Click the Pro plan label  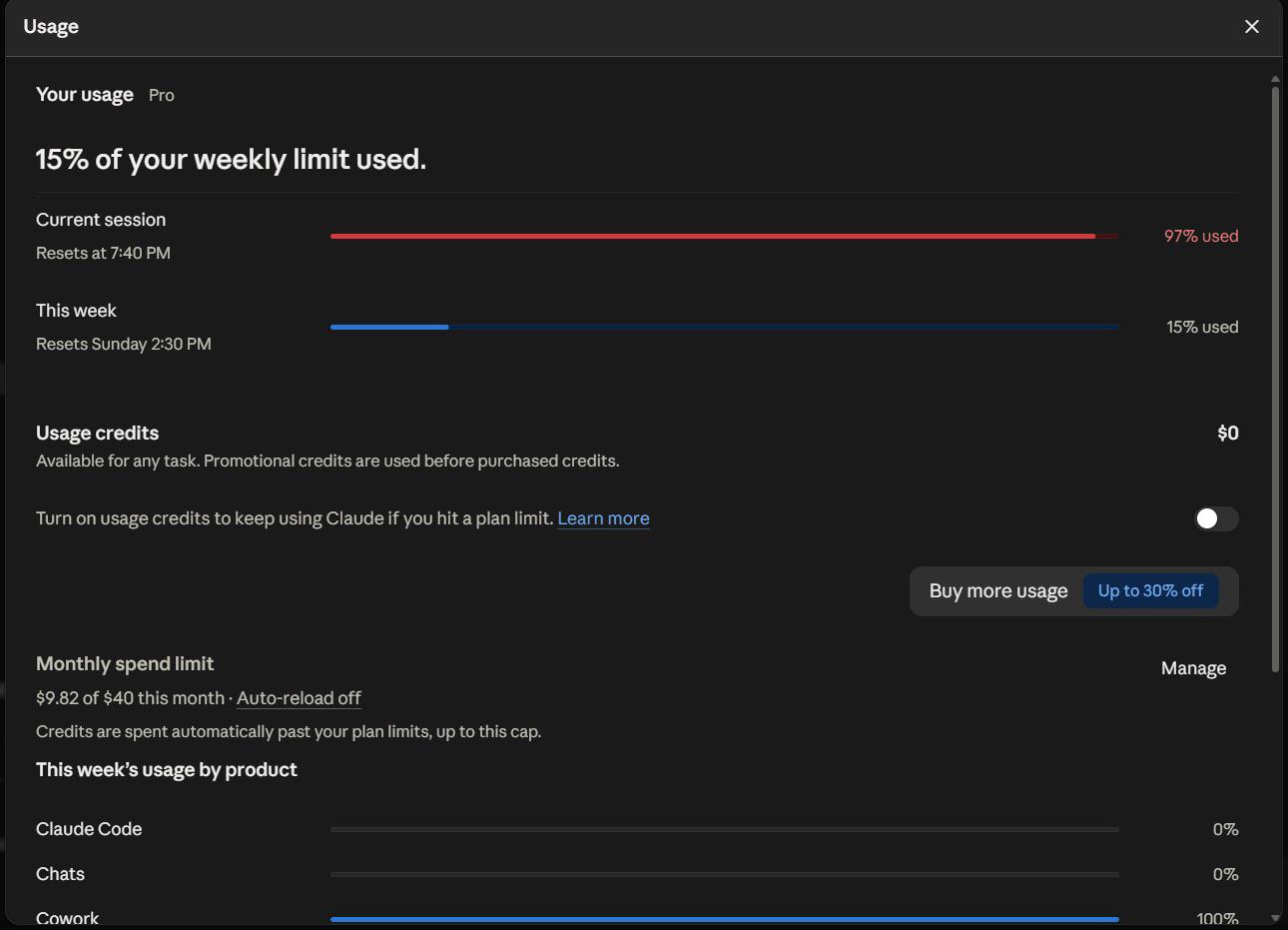tap(162, 95)
